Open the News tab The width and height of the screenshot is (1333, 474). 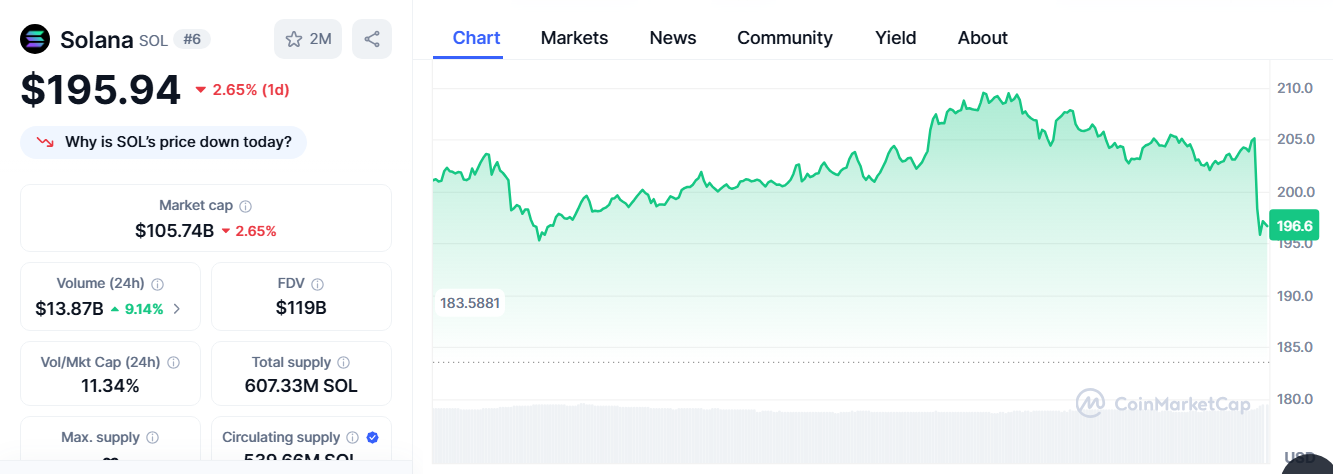pos(673,38)
